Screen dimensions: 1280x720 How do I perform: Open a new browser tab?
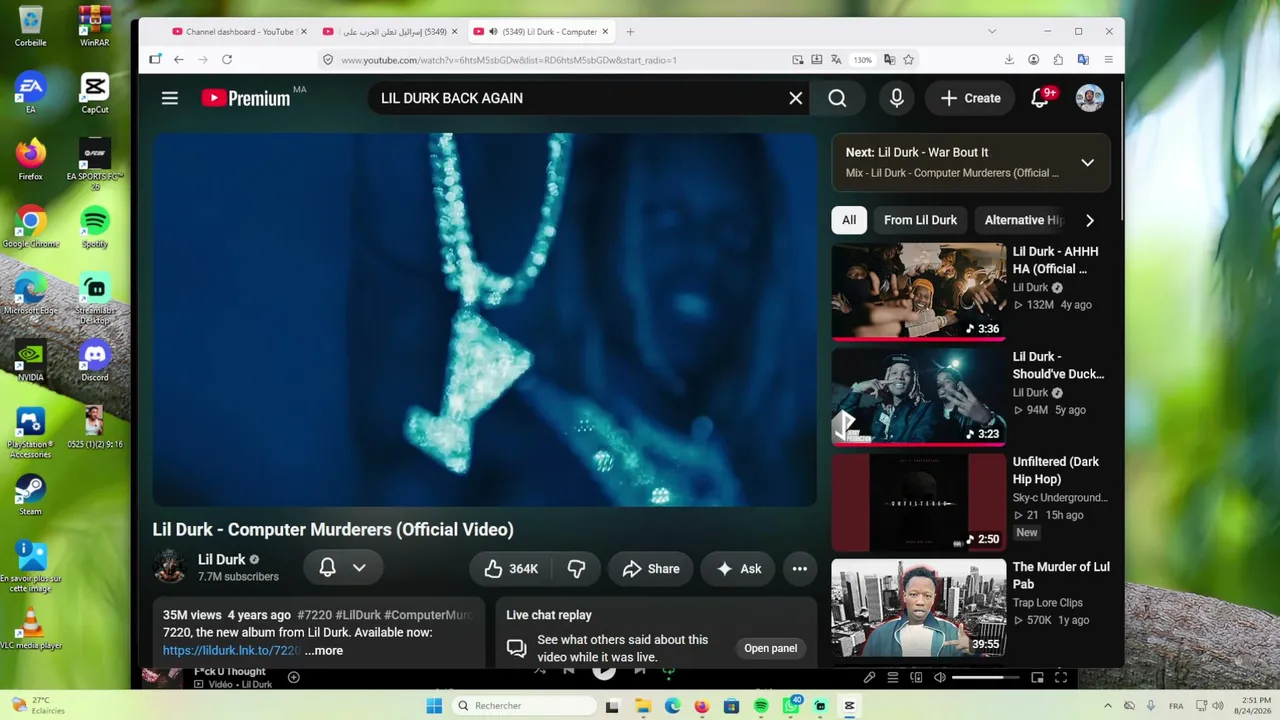(630, 32)
